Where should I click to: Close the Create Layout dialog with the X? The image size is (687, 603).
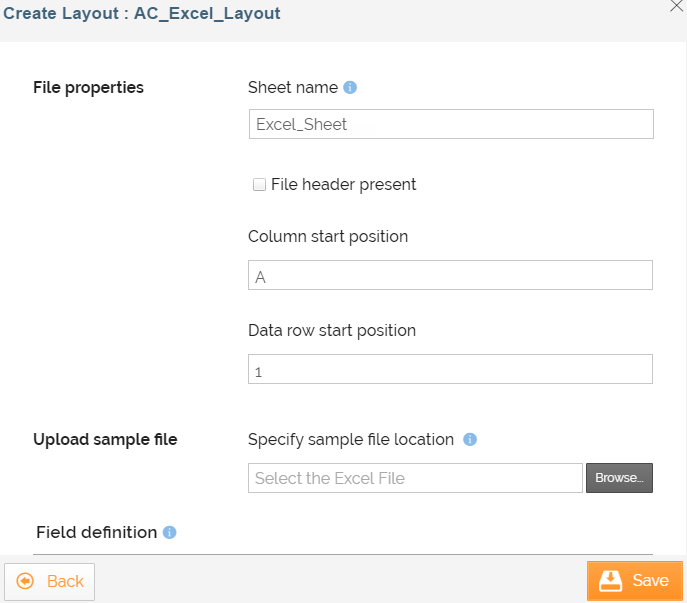(676, 5)
